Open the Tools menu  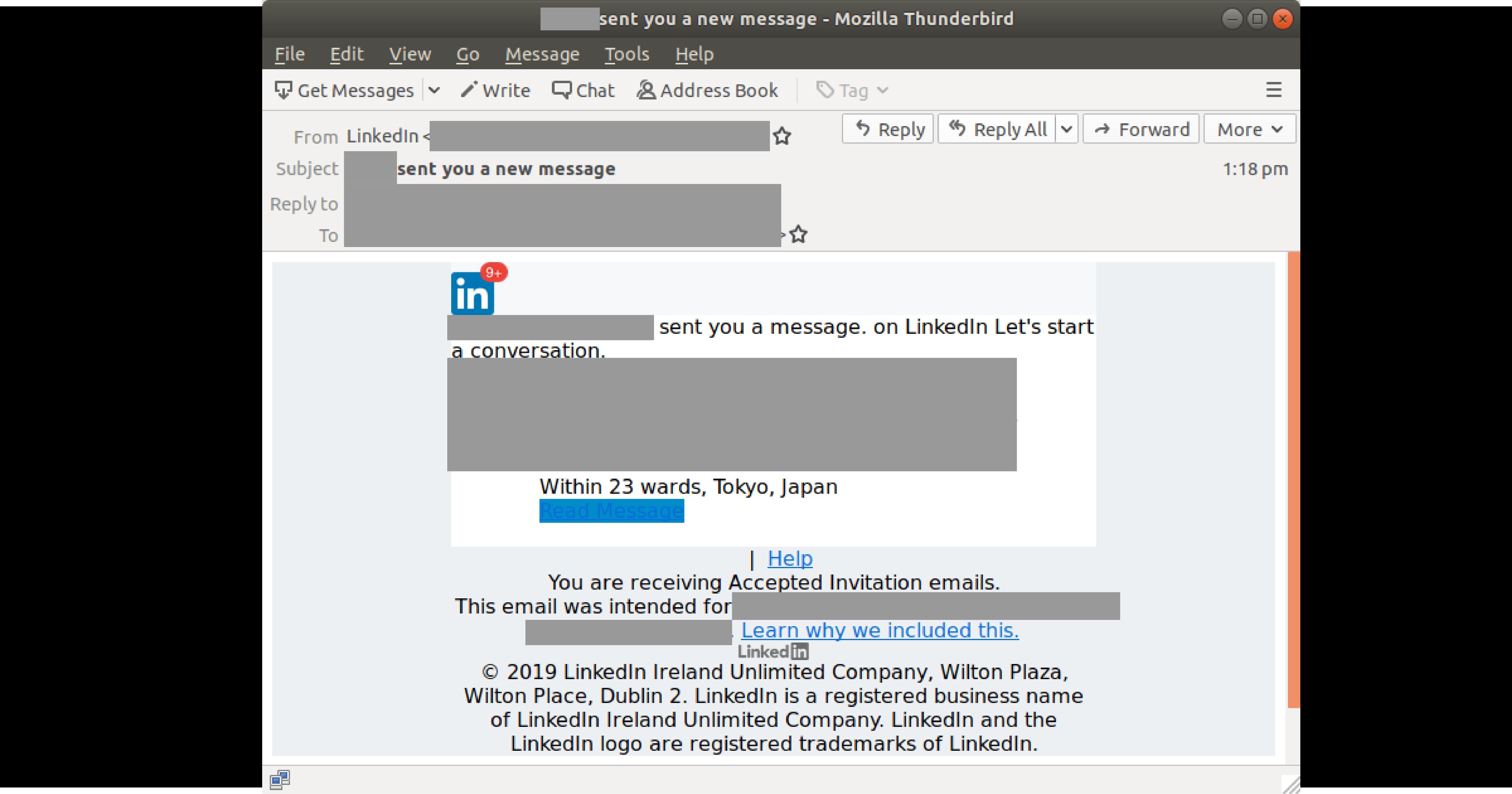tap(627, 54)
